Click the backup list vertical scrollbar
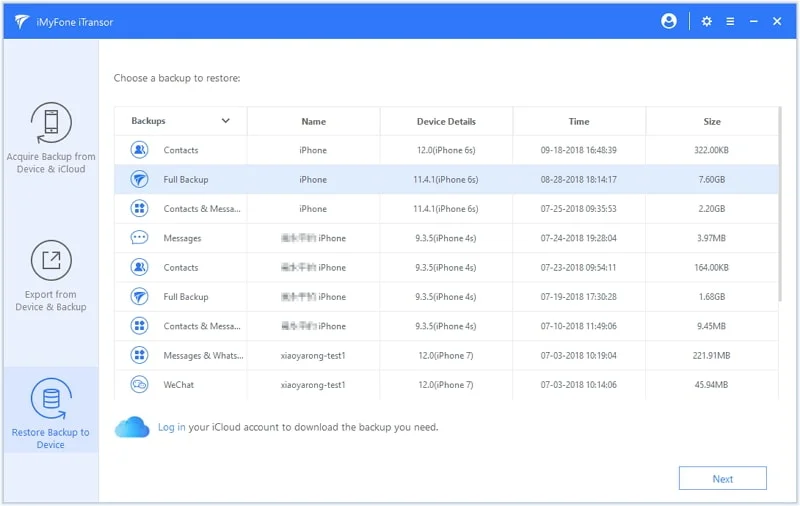Screen dimensions: 800x506 [780, 204]
